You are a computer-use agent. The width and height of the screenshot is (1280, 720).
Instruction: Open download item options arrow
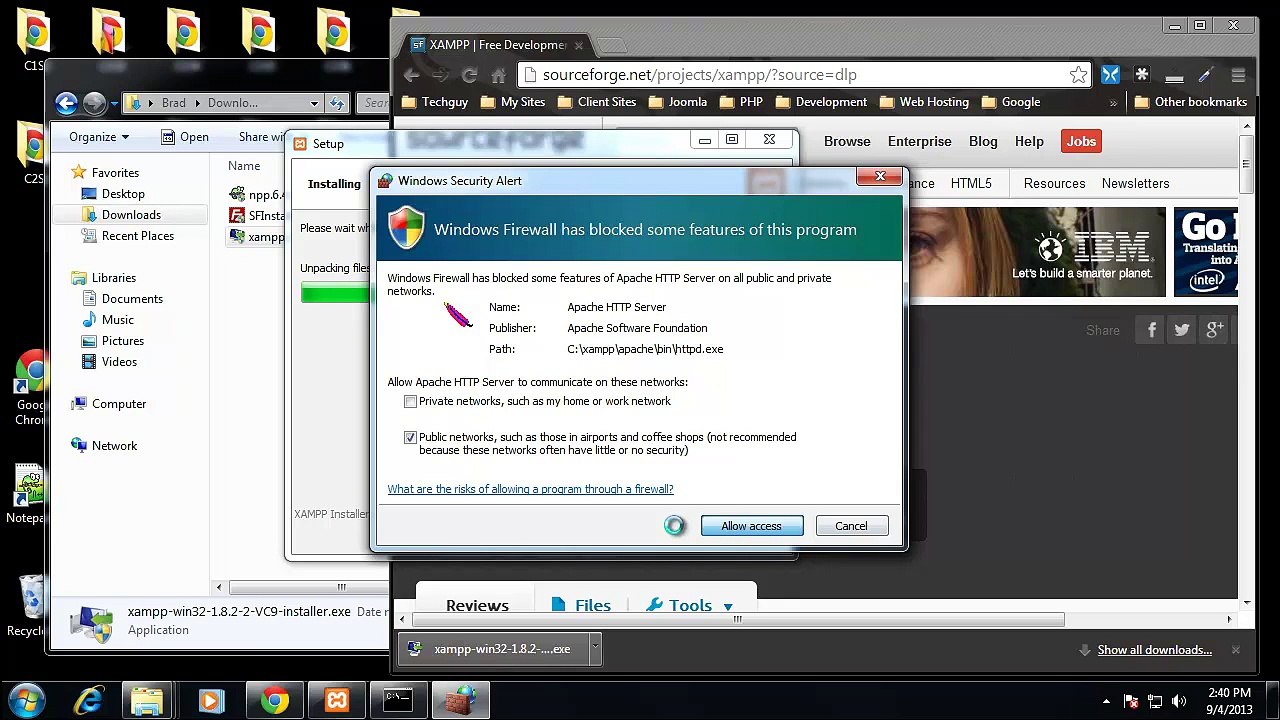[x=594, y=649]
